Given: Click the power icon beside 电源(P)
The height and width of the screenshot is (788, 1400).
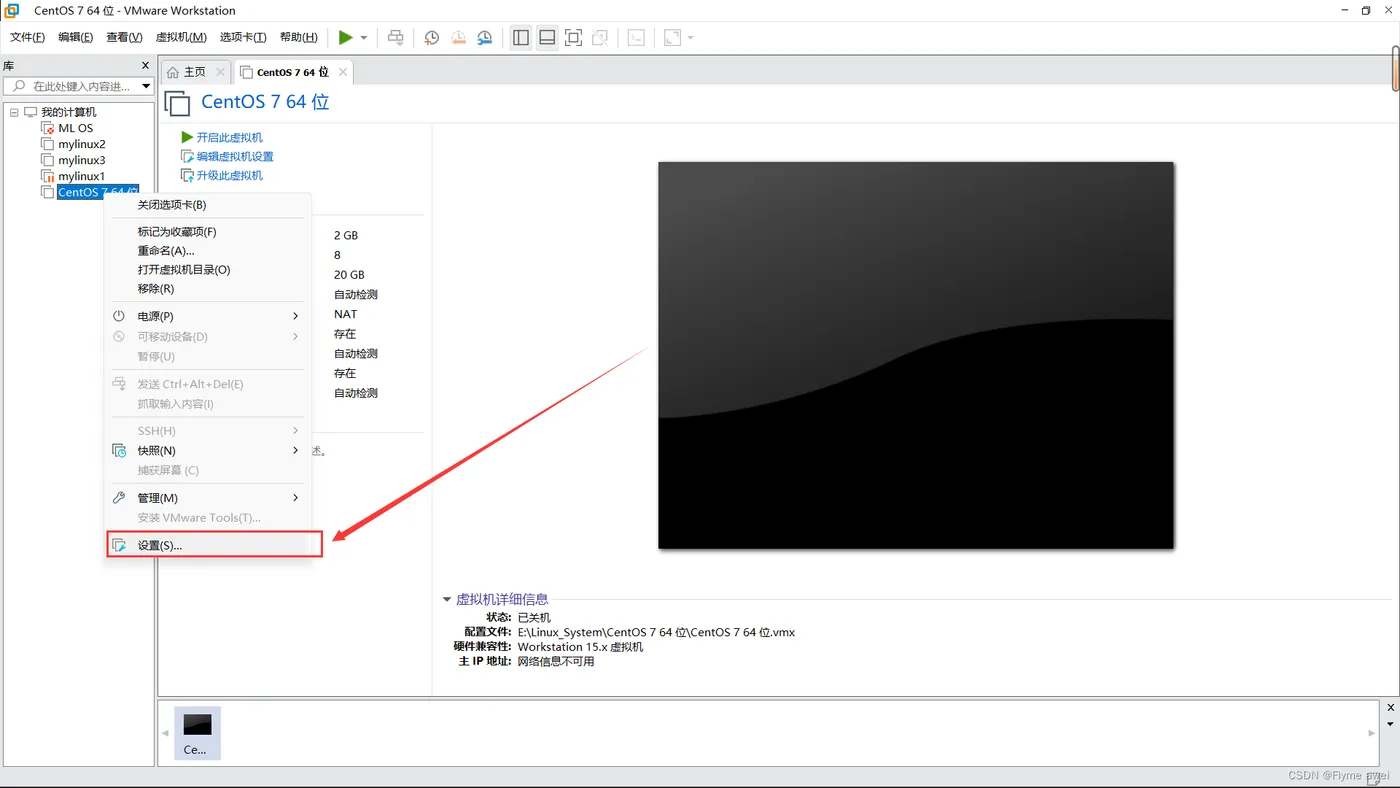Looking at the screenshot, I should pos(119,316).
